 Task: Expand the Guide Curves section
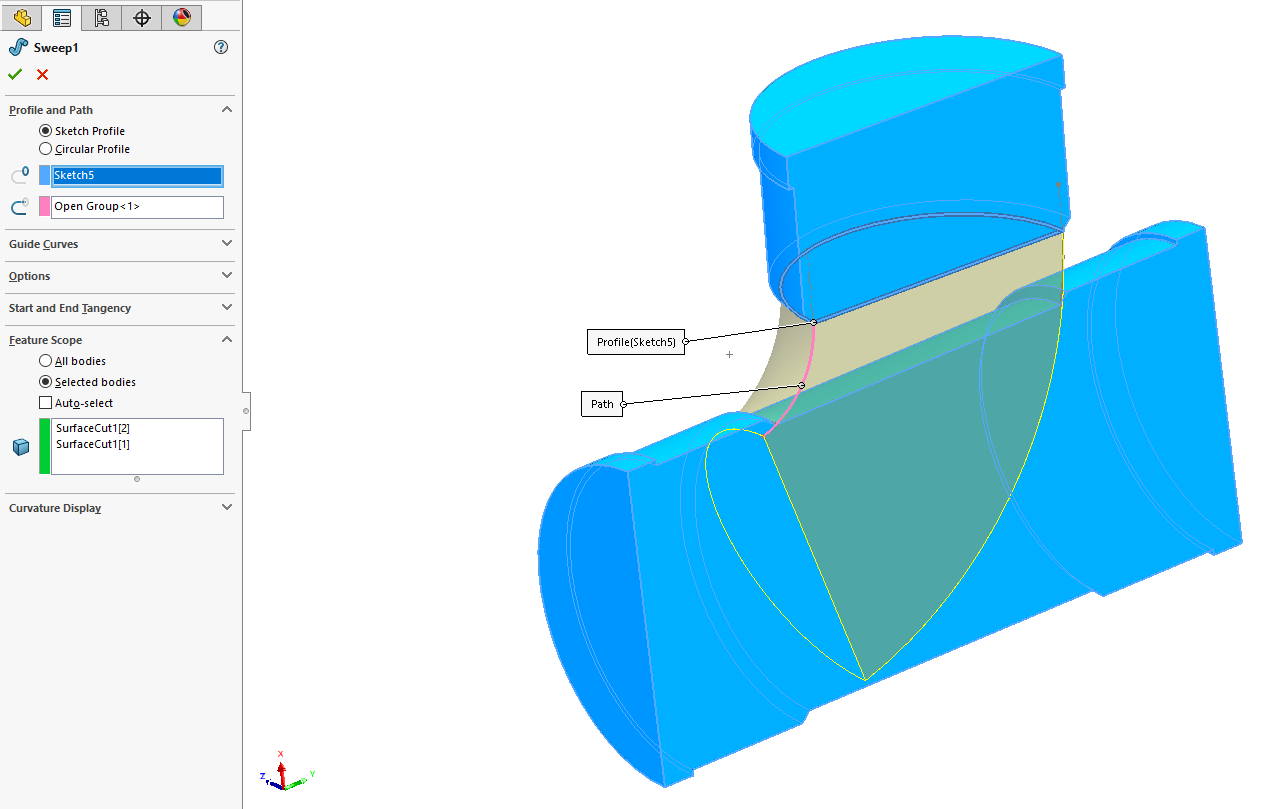pyautogui.click(x=227, y=243)
